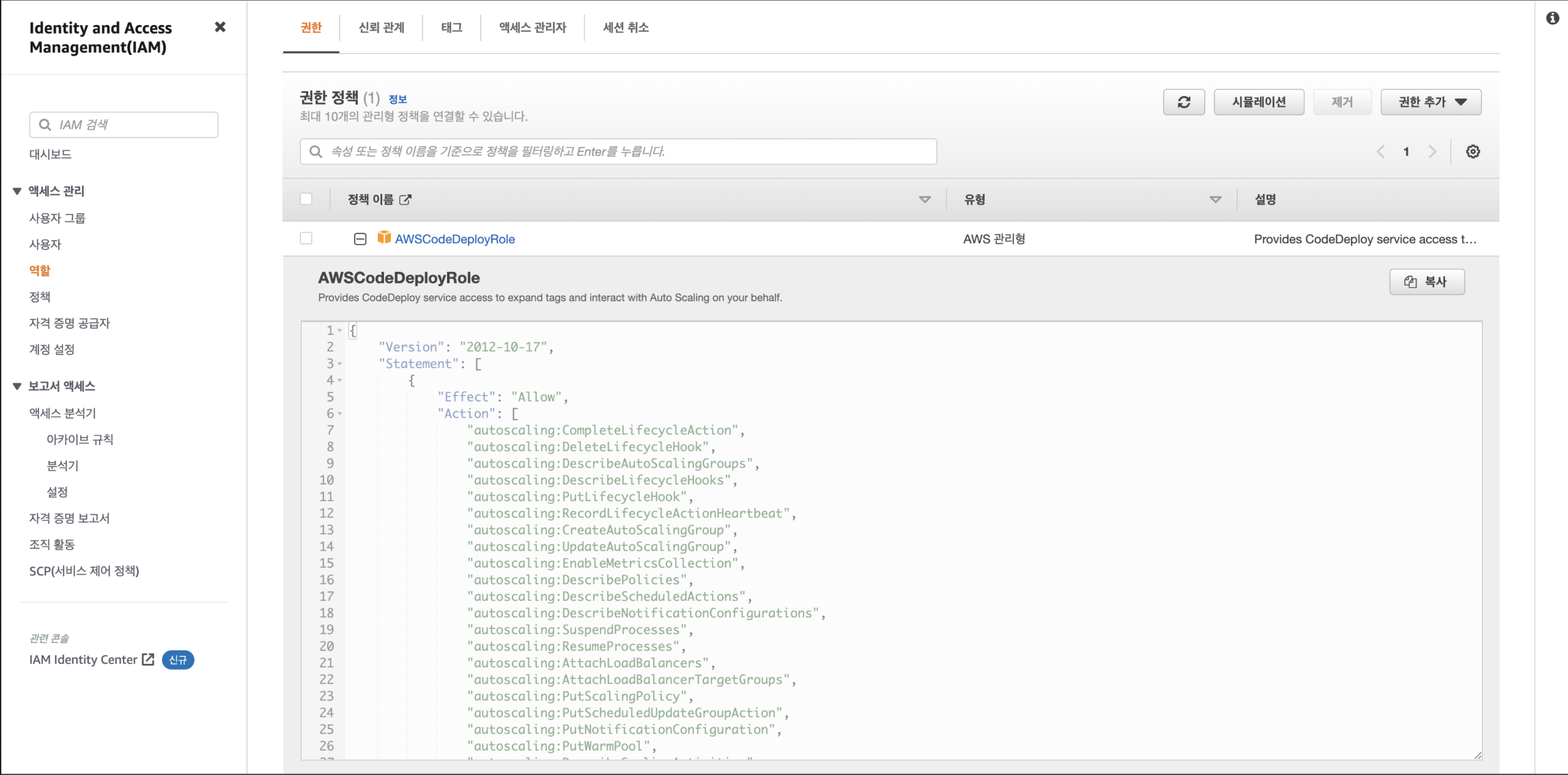Open SCP(서비스 제어 정책) in the sidebar
Viewport: 1568px width, 775px height.
click(84, 571)
